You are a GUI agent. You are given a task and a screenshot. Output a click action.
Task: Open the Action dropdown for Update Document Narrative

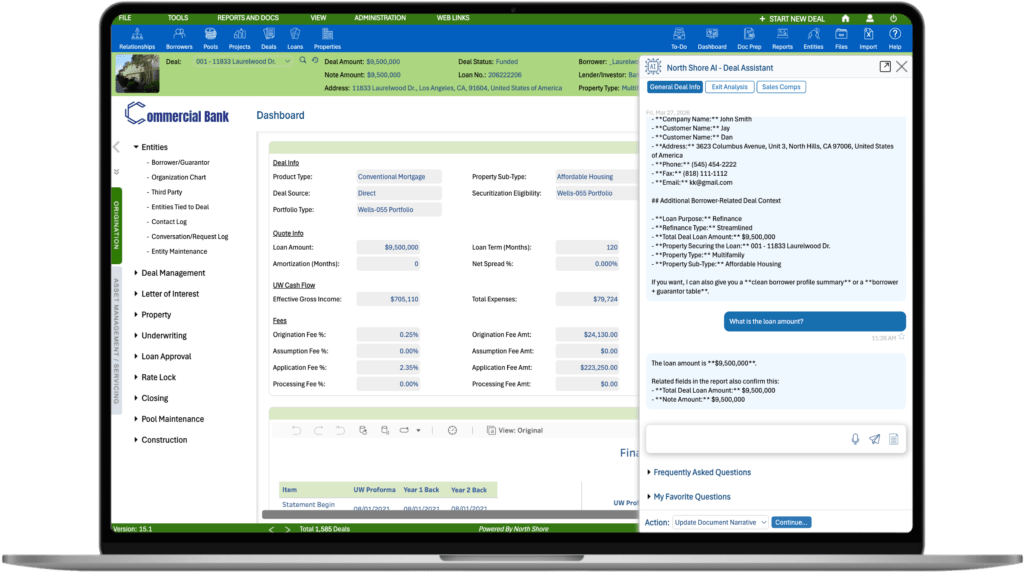(720, 522)
